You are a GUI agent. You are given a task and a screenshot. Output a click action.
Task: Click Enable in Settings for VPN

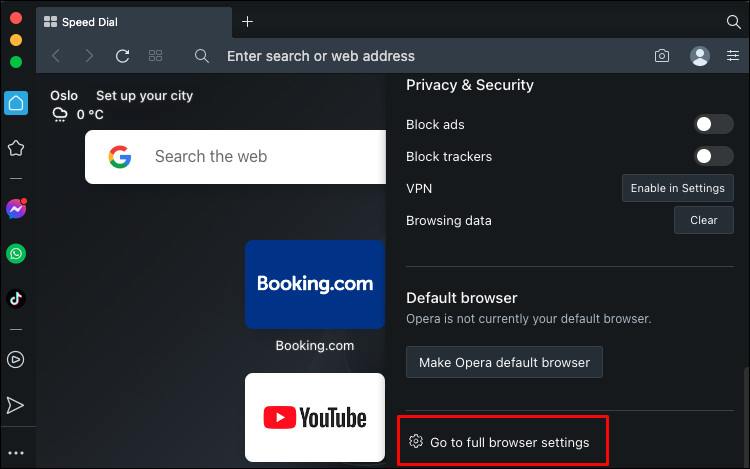point(678,188)
